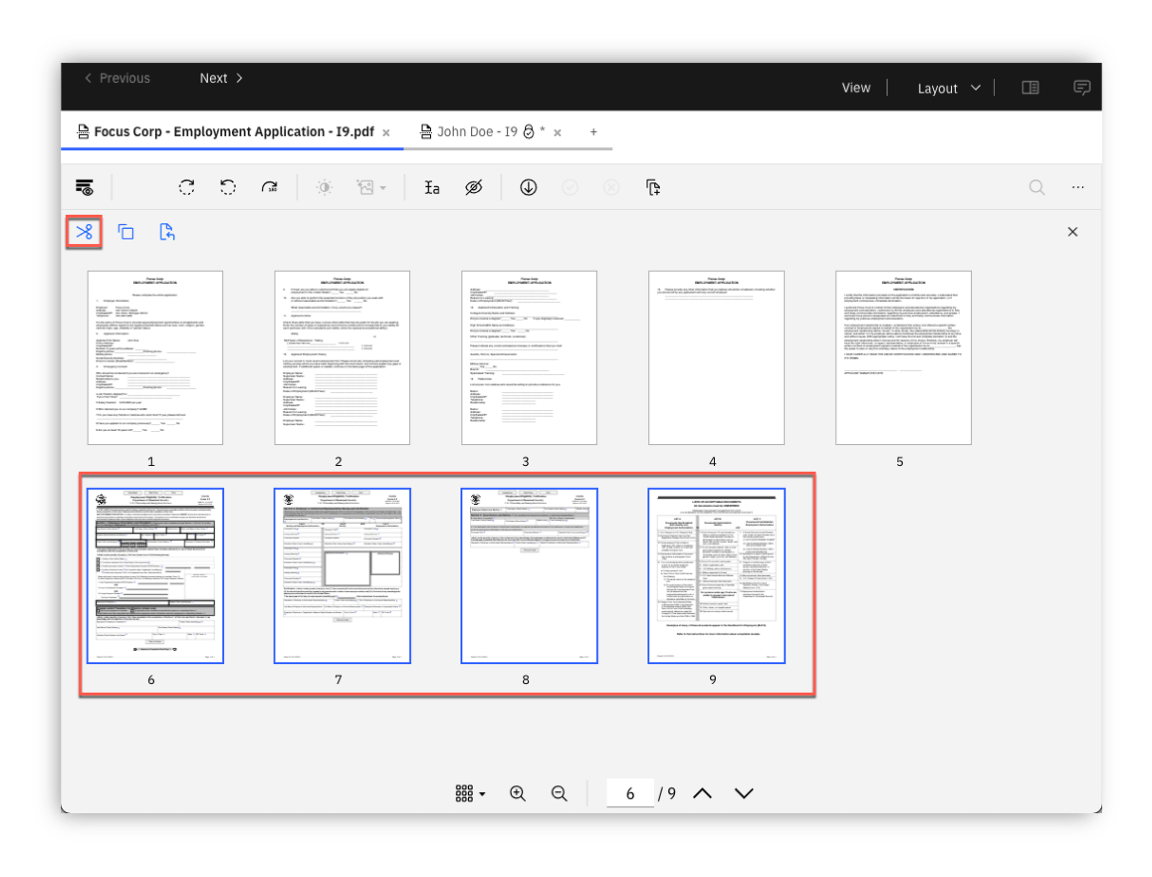The width and height of the screenshot is (1152, 877).
Task: Click the move pages to document icon
Action: point(167,232)
